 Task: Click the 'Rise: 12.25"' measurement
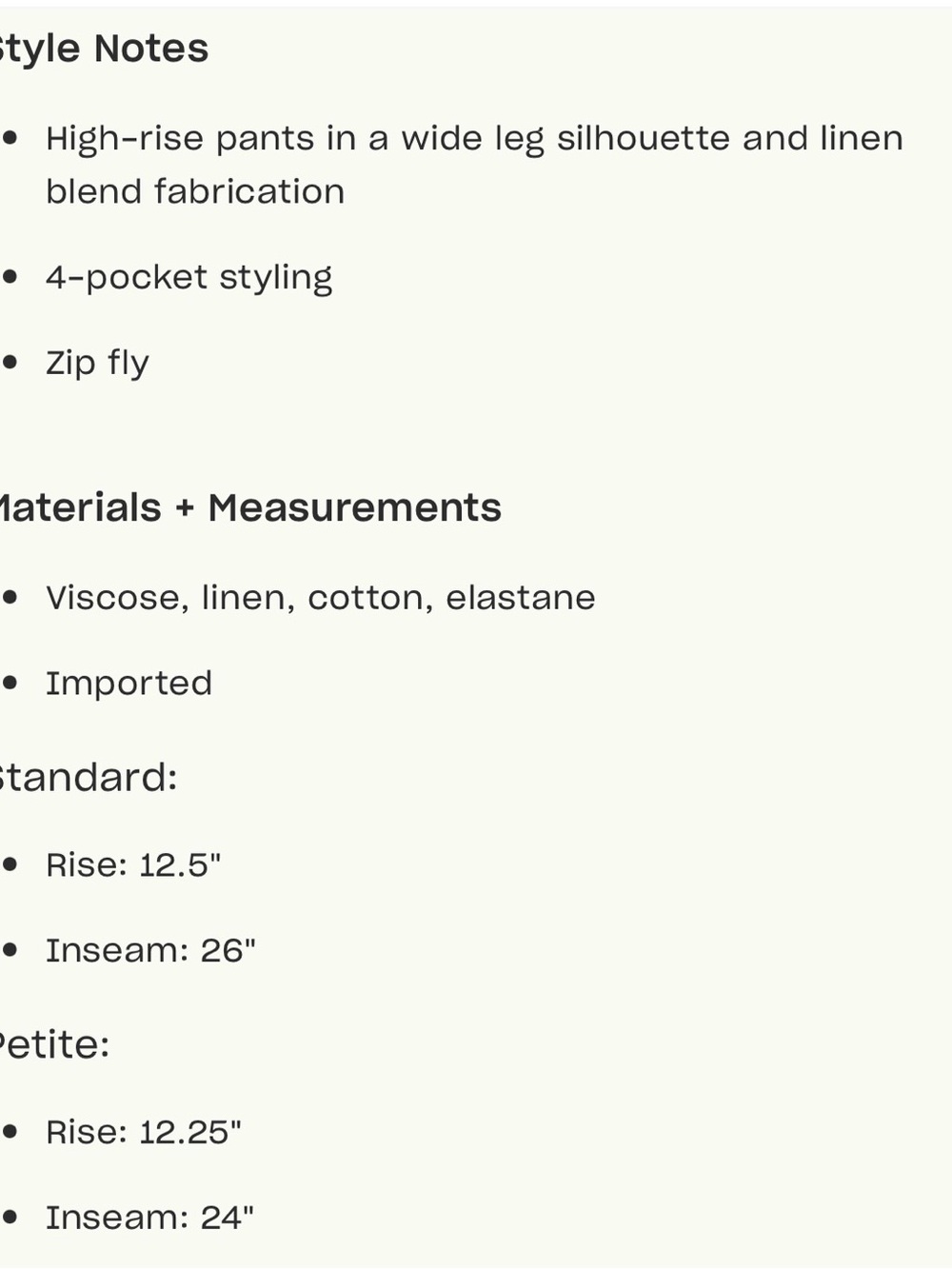144,1133
